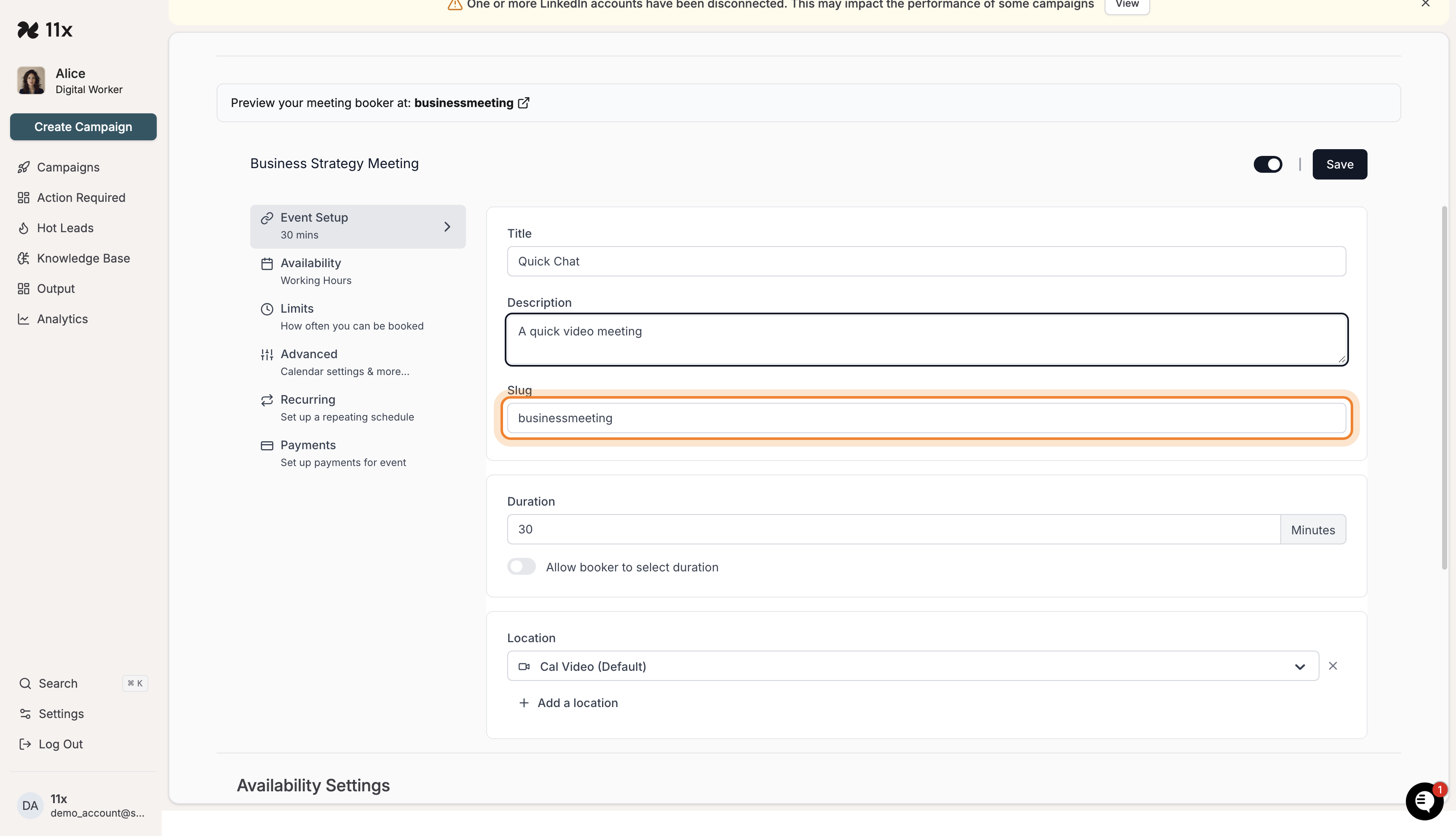1456x836 pixels.
Task: Click the Create Campaign button
Action: pyautogui.click(x=83, y=127)
